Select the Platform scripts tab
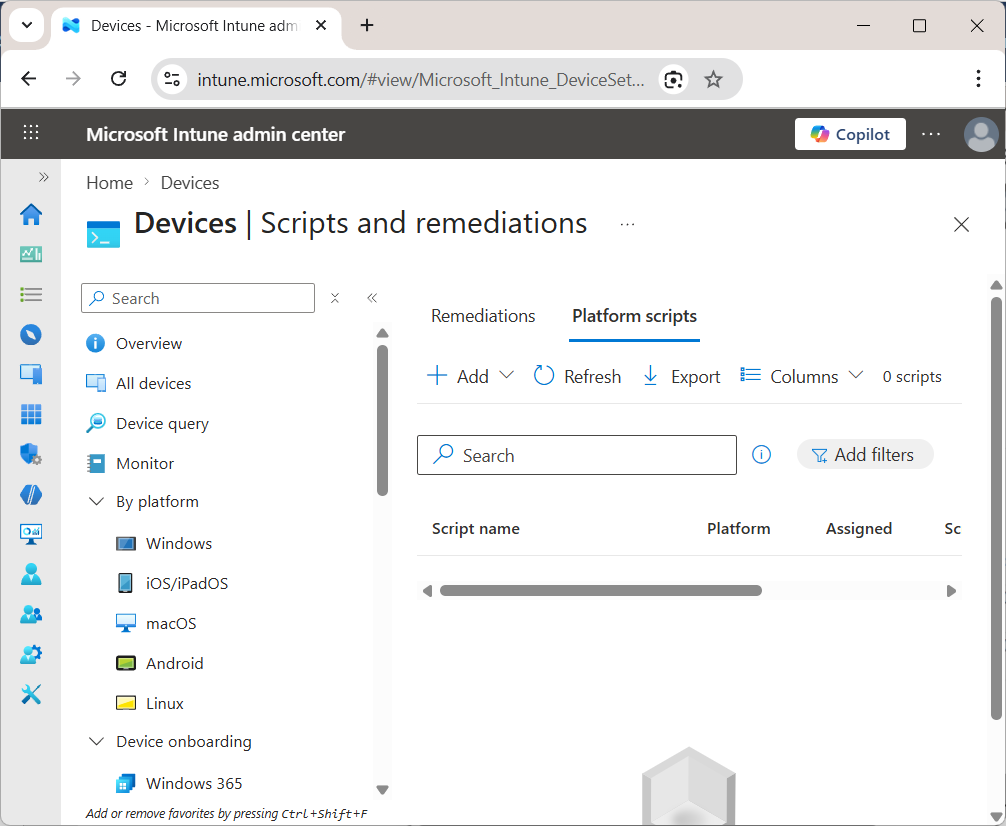Viewport: 1006px width, 826px height. (x=634, y=316)
